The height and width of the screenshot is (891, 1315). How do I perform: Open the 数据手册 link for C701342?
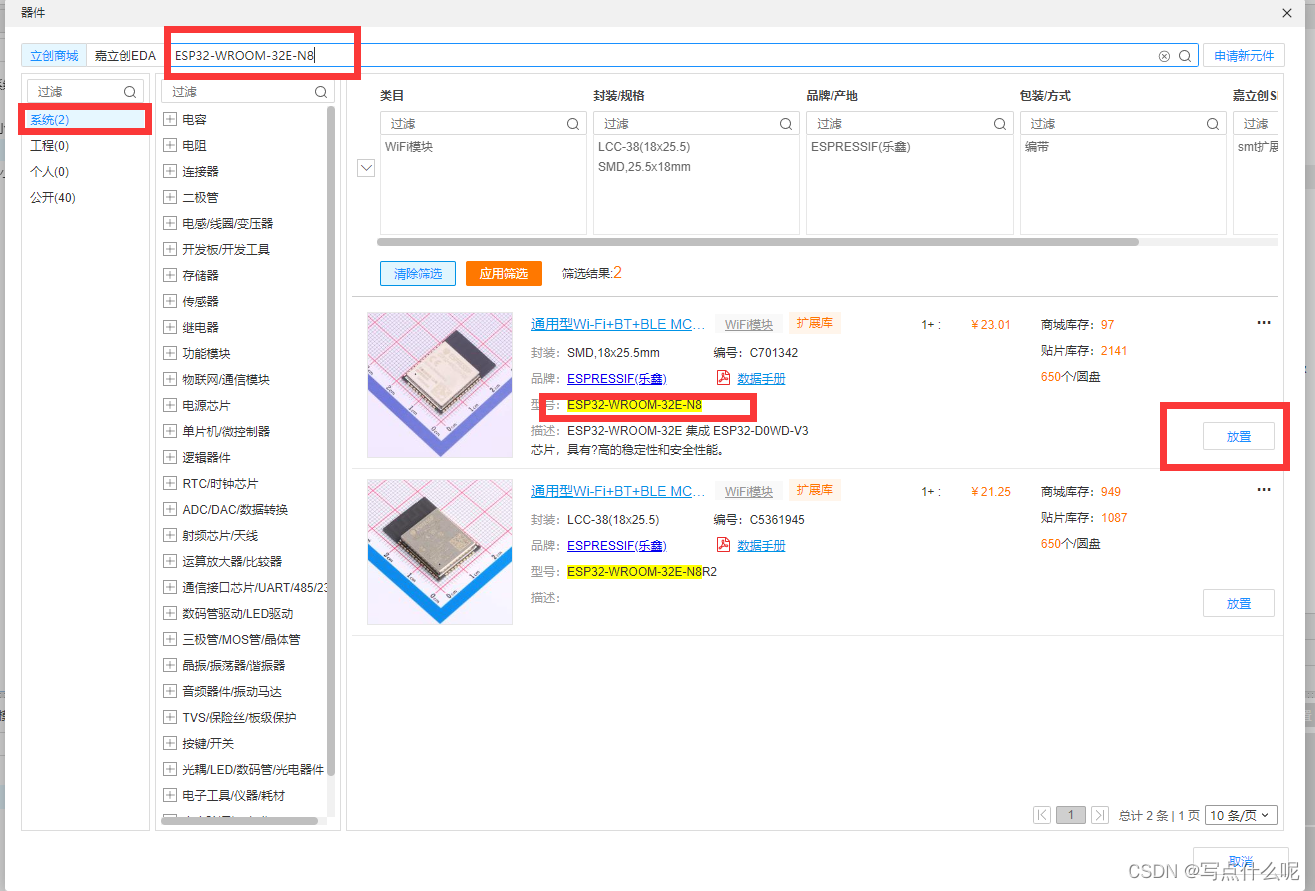click(x=761, y=378)
